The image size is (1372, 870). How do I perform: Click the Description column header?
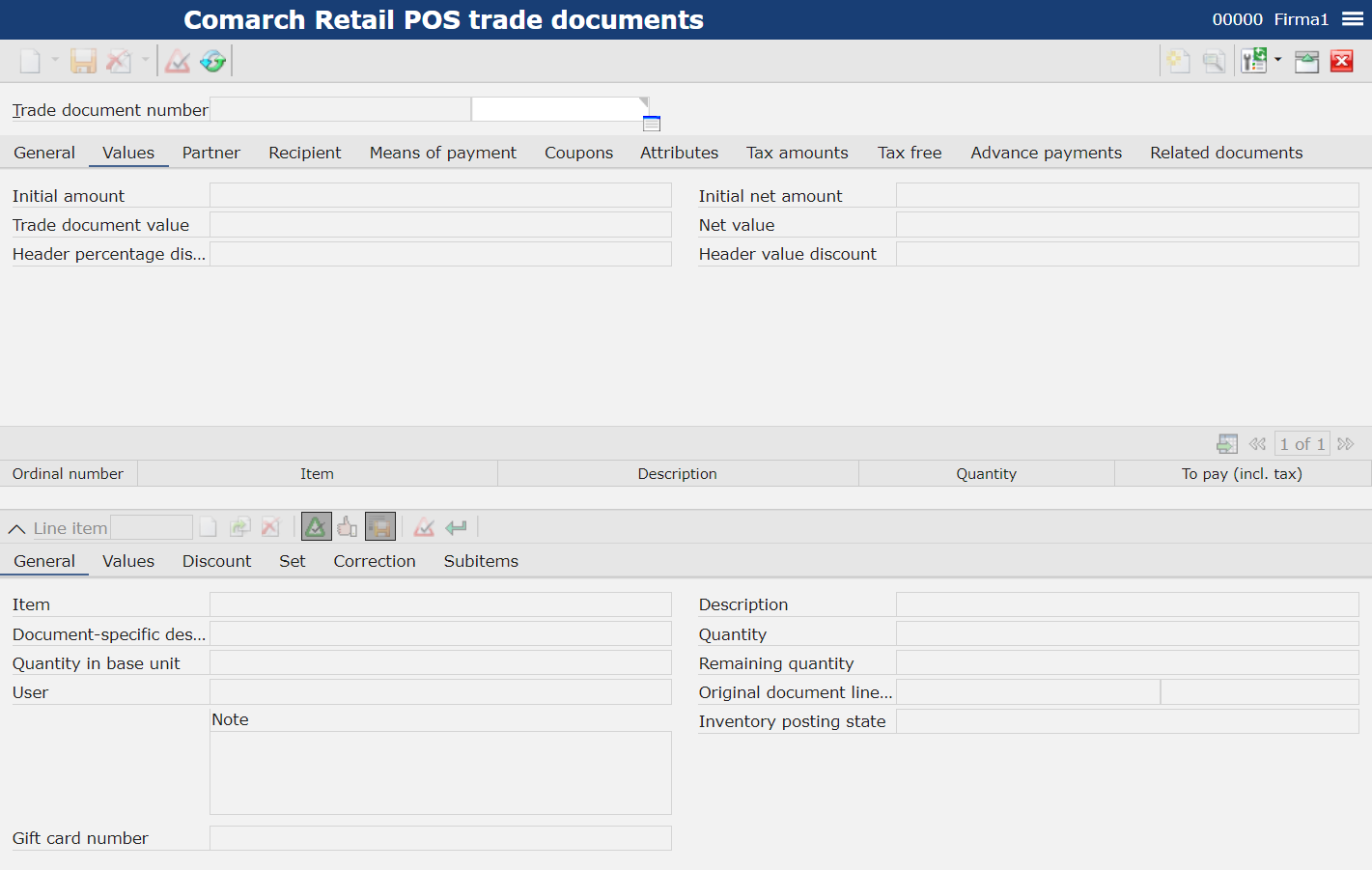pyautogui.click(x=678, y=473)
